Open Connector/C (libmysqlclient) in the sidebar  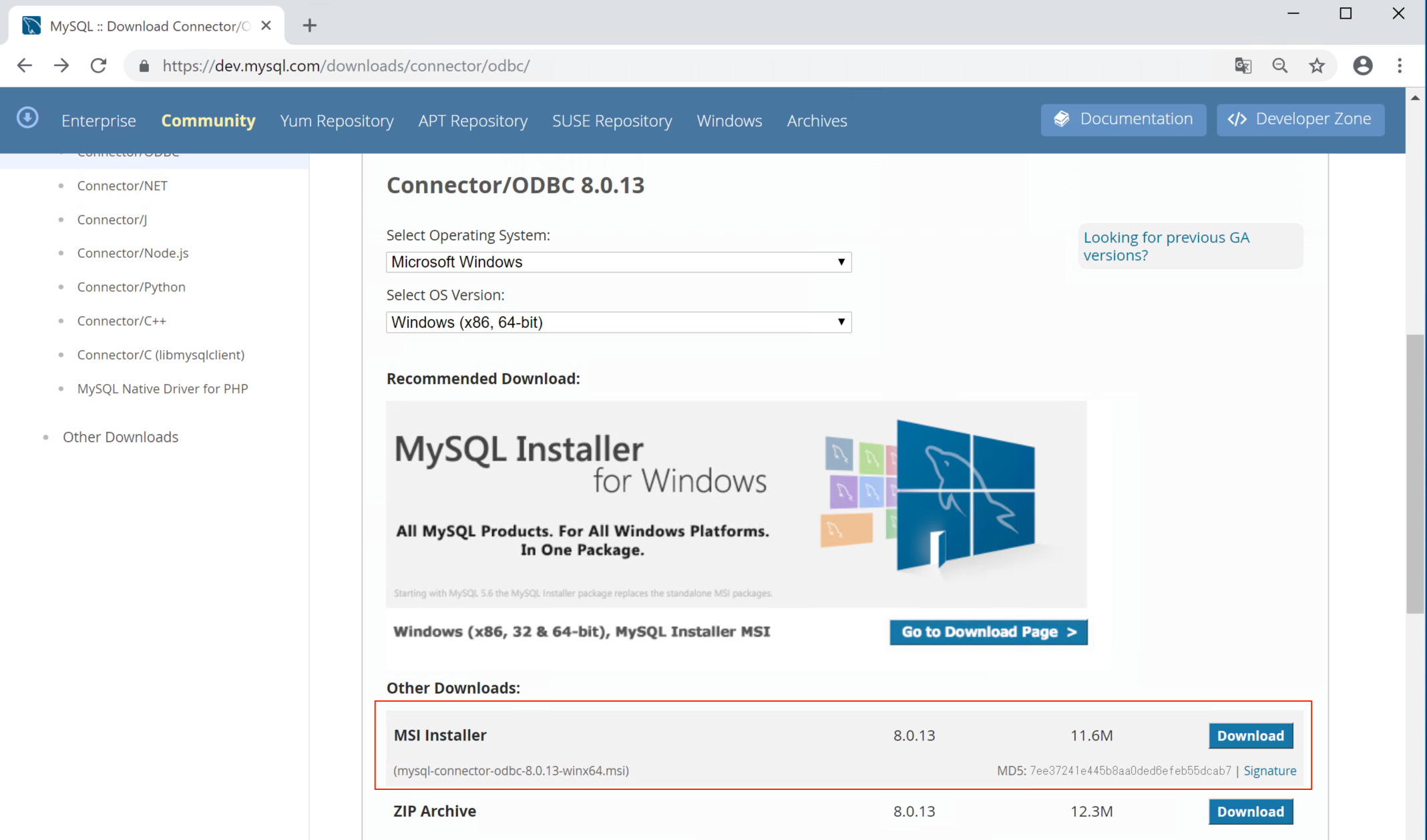pyautogui.click(x=161, y=355)
